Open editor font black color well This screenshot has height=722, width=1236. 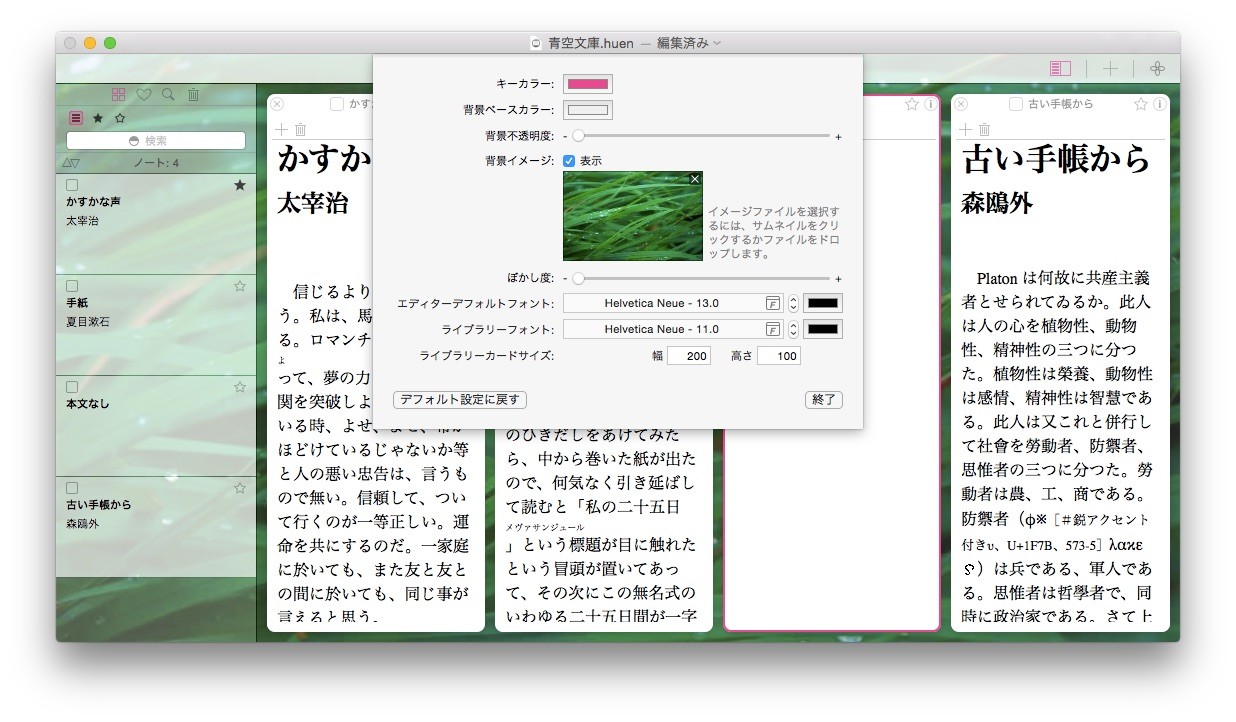coord(823,303)
